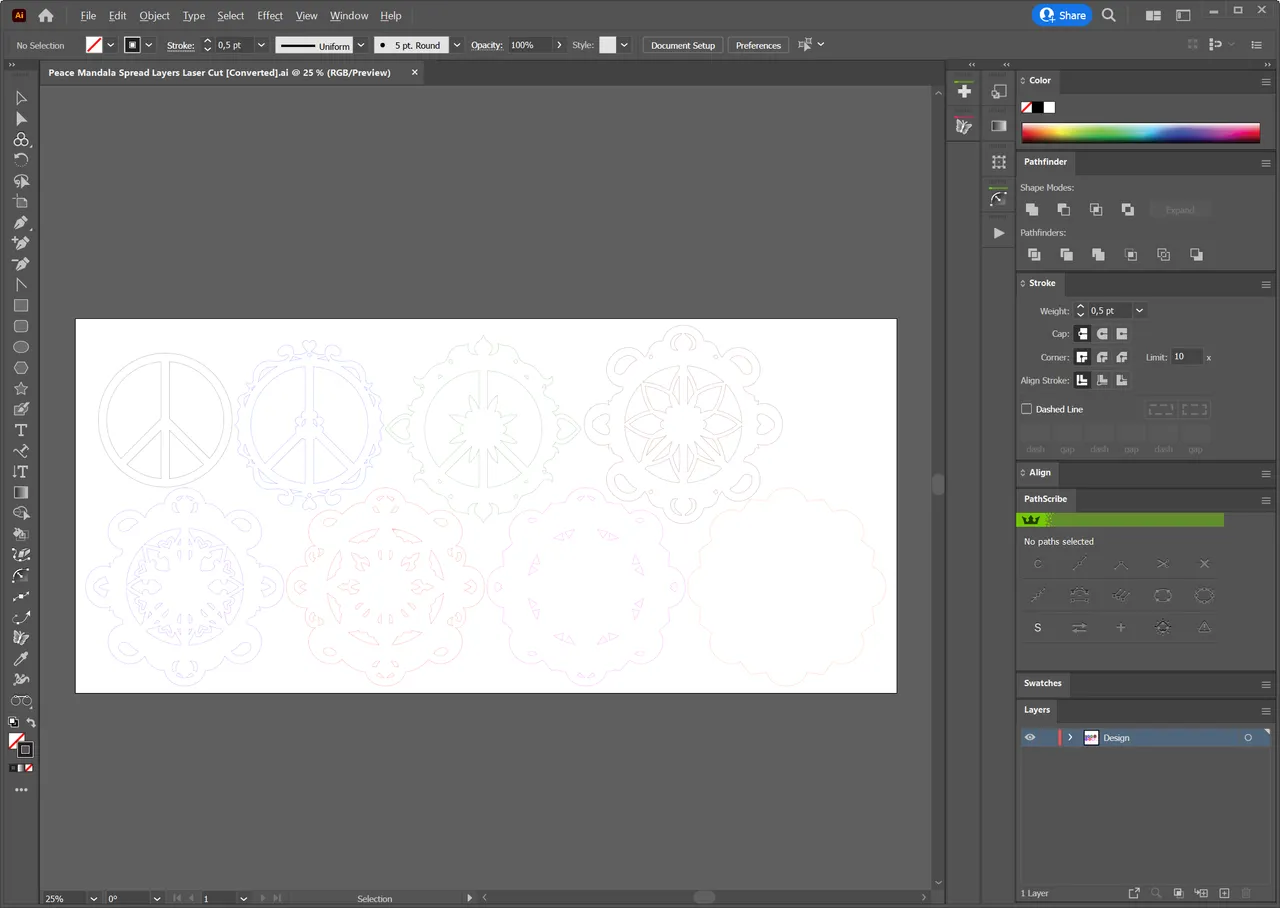This screenshot has height=908, width=1280.
Task: Click the Divide pathfinder icon
Action: (1034, 255)
